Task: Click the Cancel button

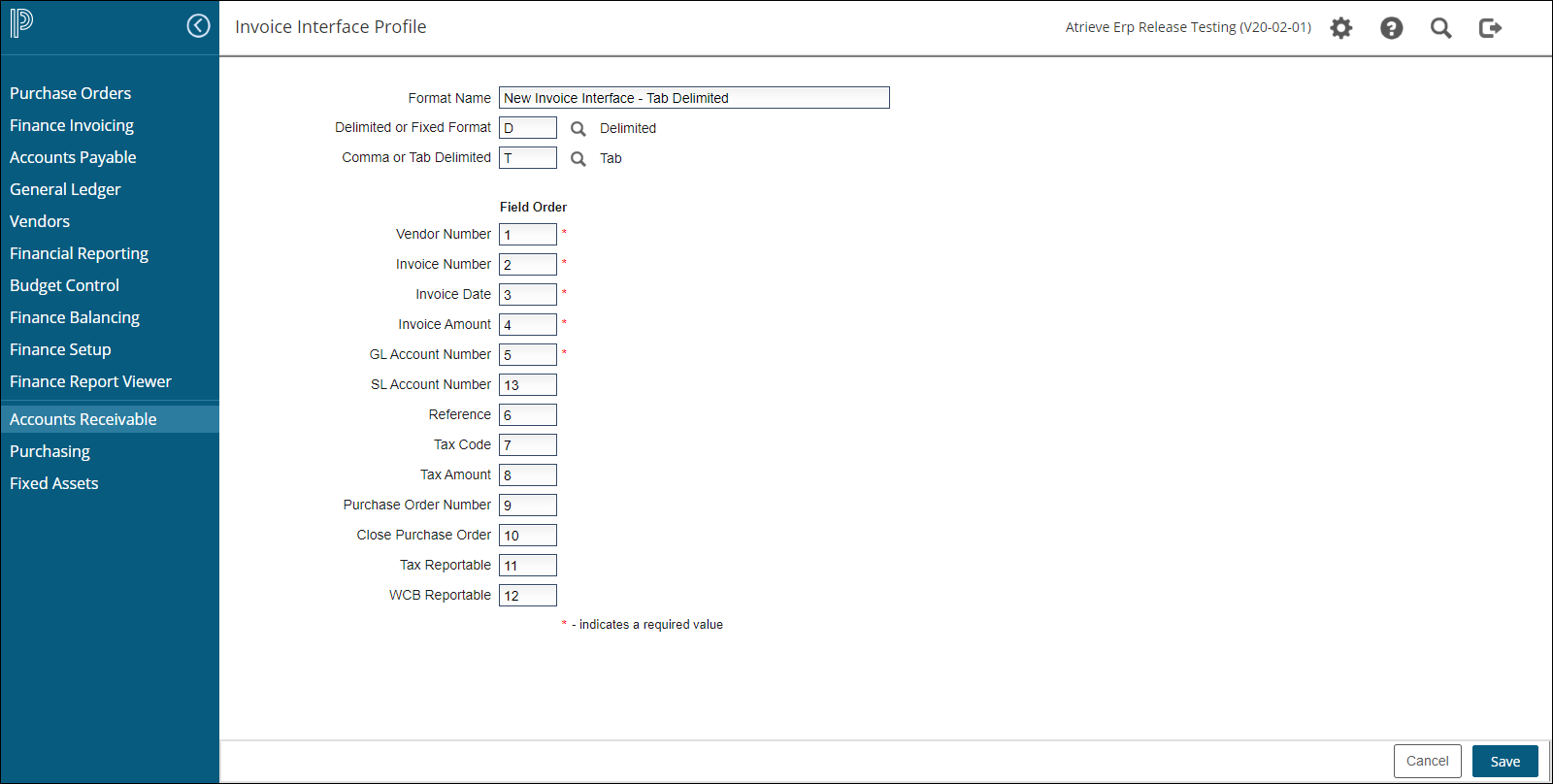Action: click(x=1427, y=761)
